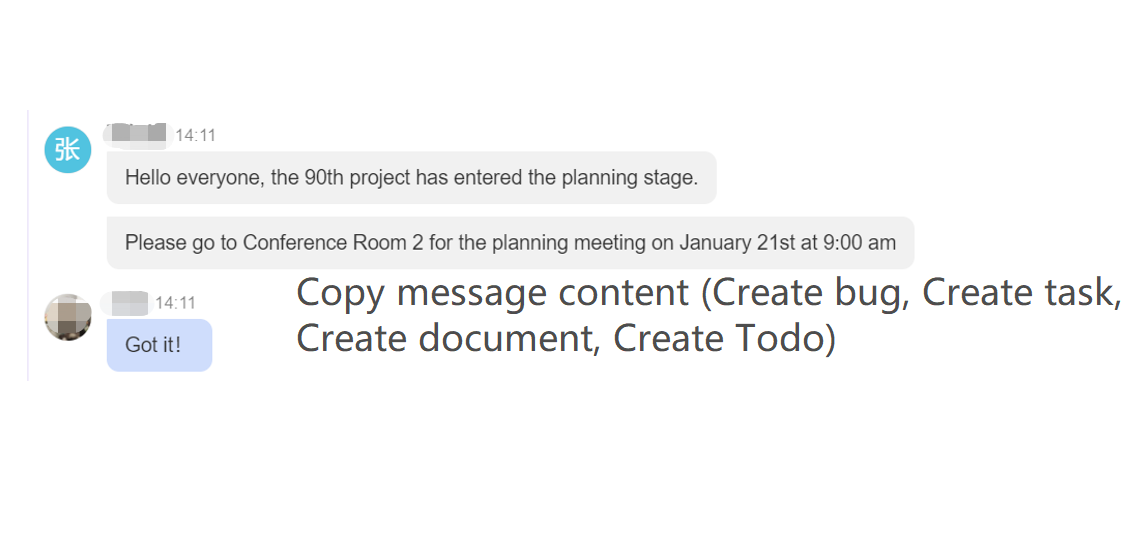The width and height of the screenshot is (1144, 537).
Task: Open the pixelated photo avatar profile
Action: 68,317
